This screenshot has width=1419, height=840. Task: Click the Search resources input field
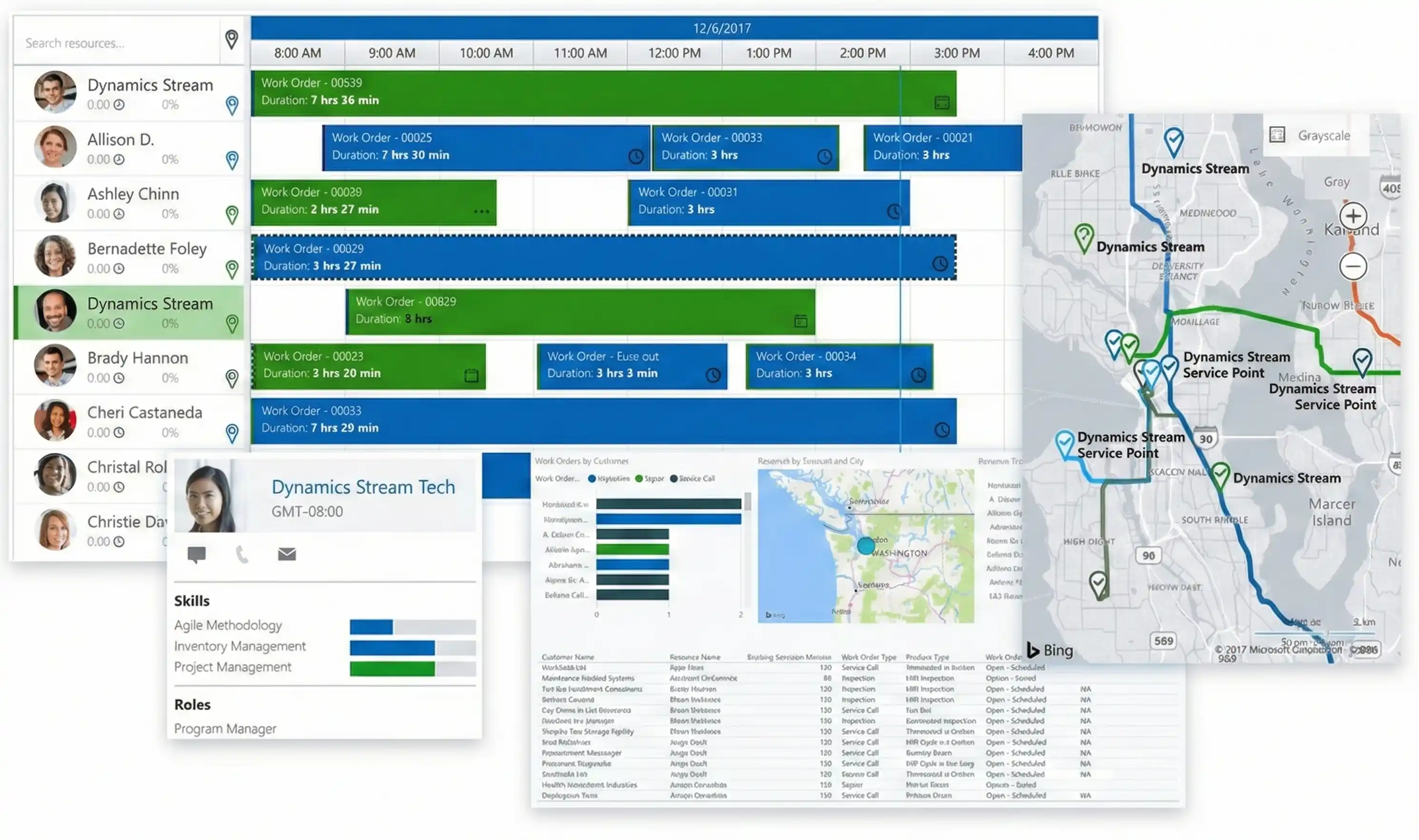click(x=113, y=43)
